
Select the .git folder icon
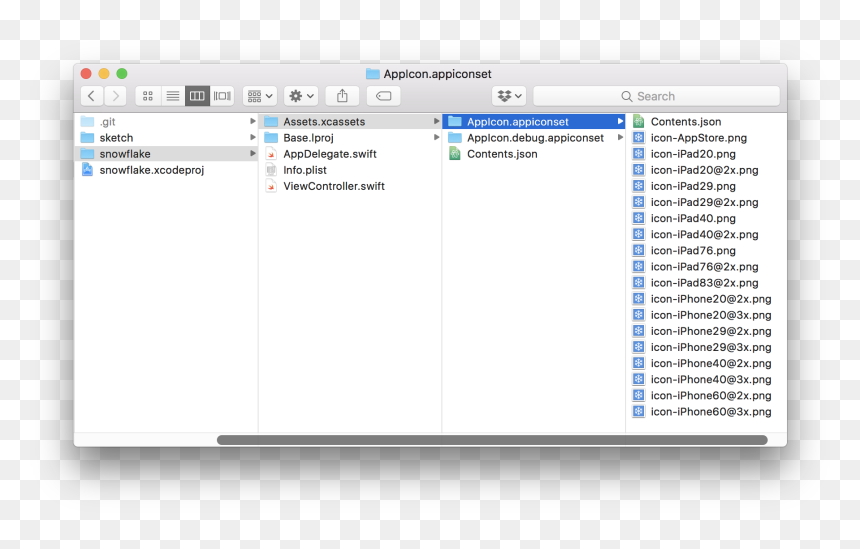pyautogui.click(x=87, y=121)
